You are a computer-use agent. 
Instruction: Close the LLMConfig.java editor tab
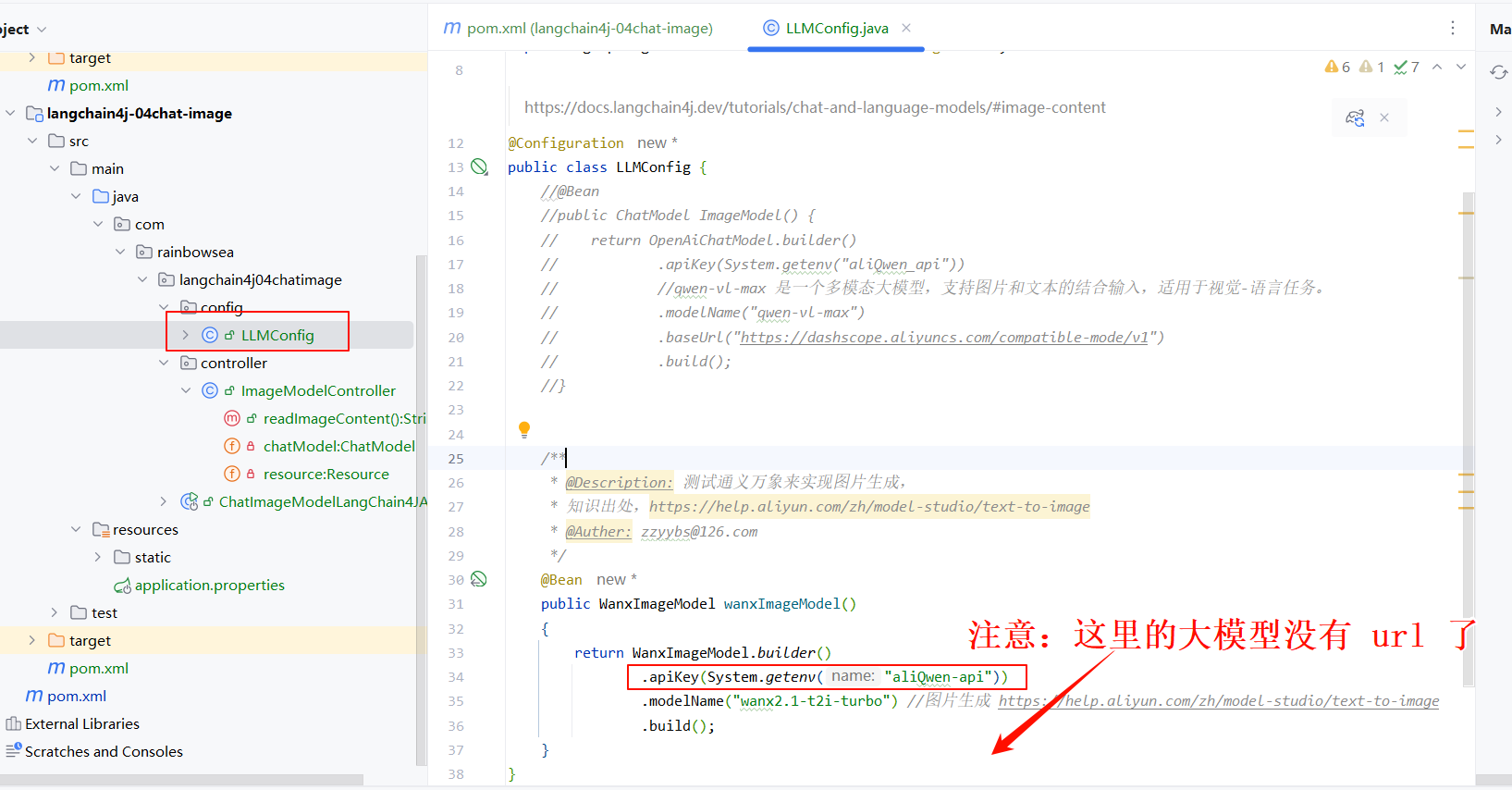(x=906, y=28)
